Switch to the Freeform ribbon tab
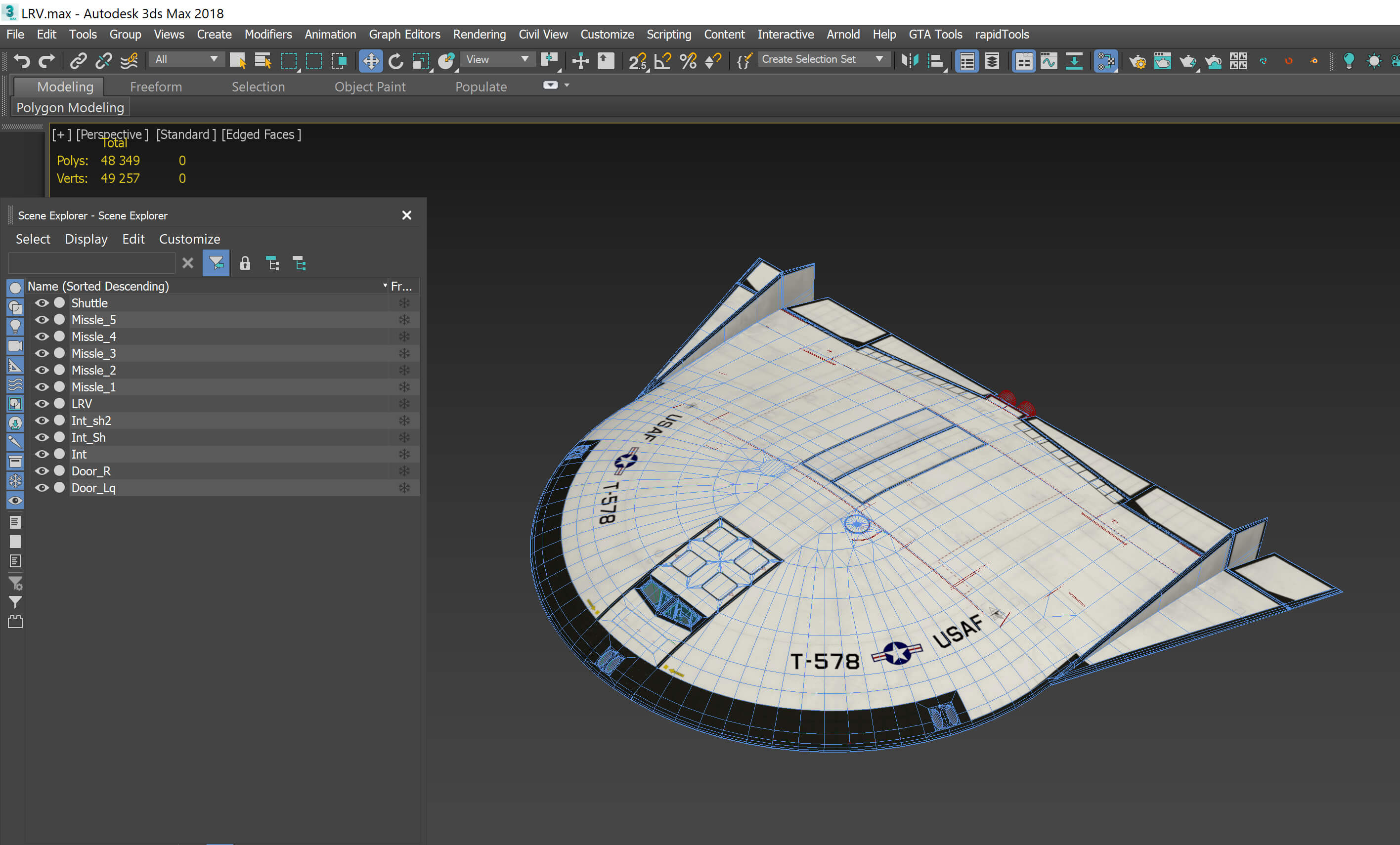1400x845 pixels. tap(156, 87)
